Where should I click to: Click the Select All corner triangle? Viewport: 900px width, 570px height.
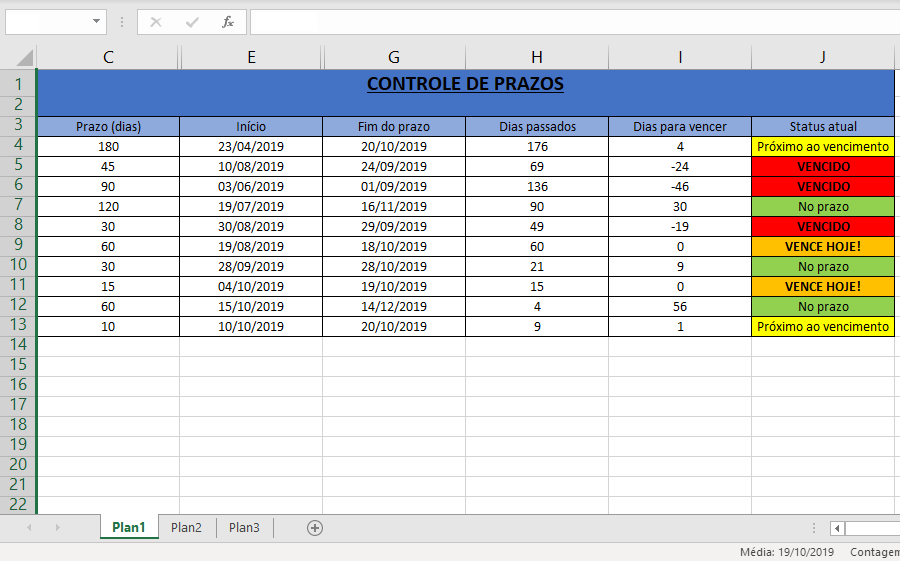pos(24,57)
